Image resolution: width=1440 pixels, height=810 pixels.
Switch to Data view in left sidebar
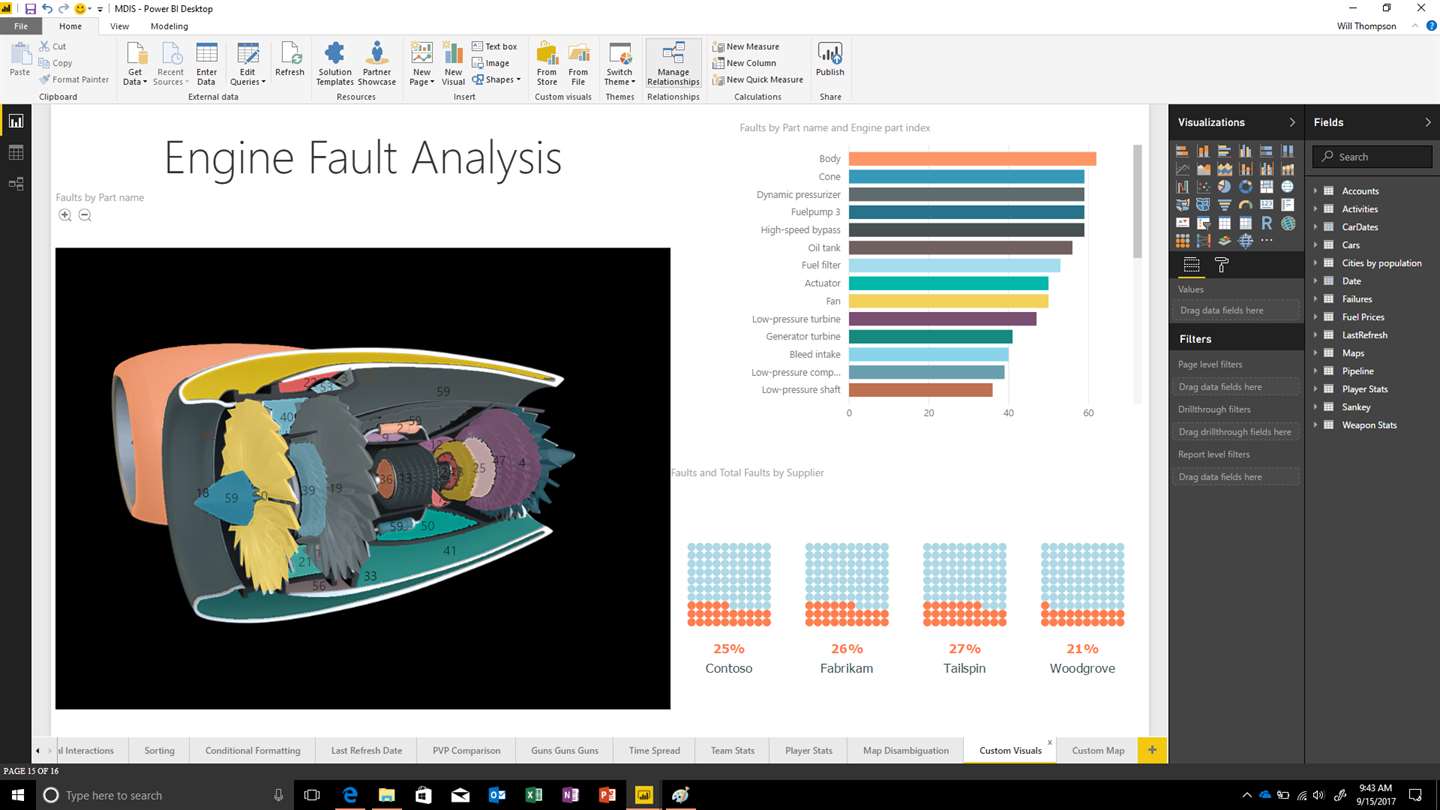pos(16,153)
